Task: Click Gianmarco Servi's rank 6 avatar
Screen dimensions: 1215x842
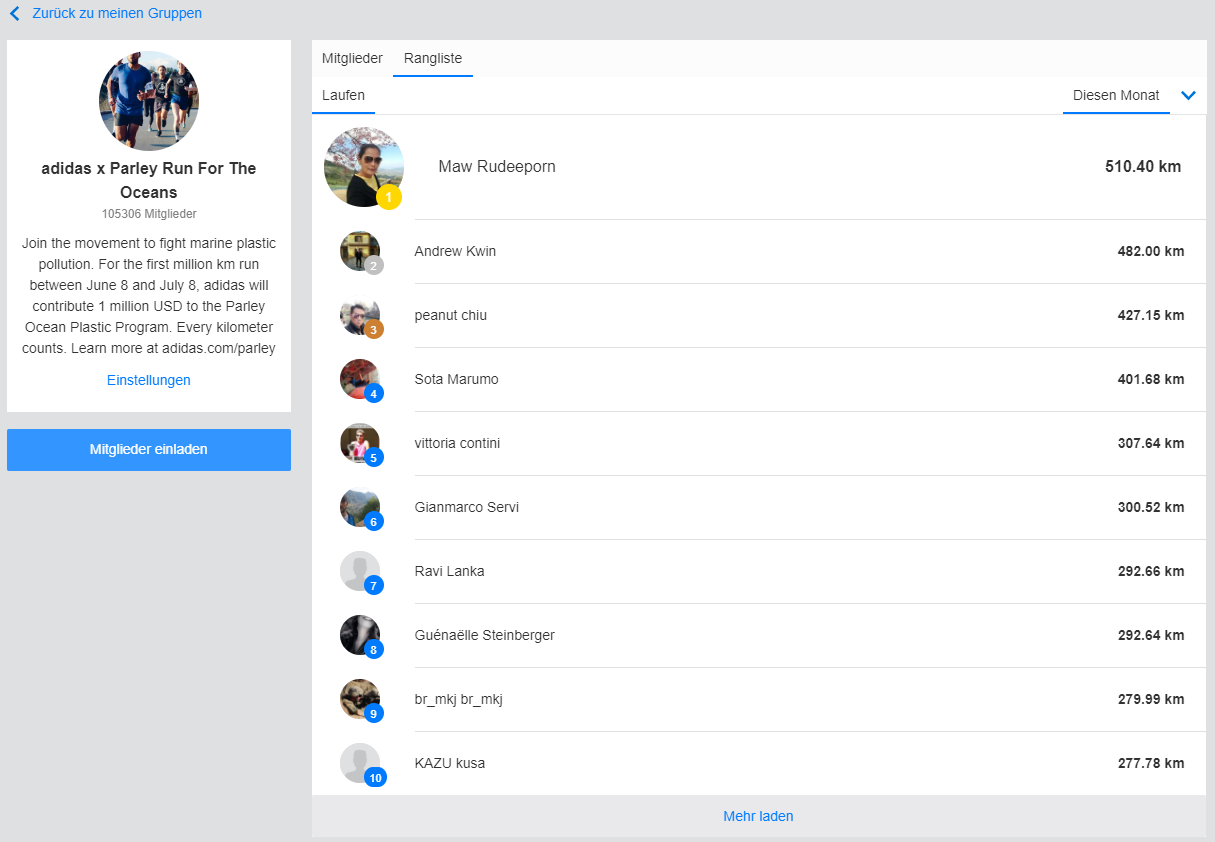Action: 359,507
